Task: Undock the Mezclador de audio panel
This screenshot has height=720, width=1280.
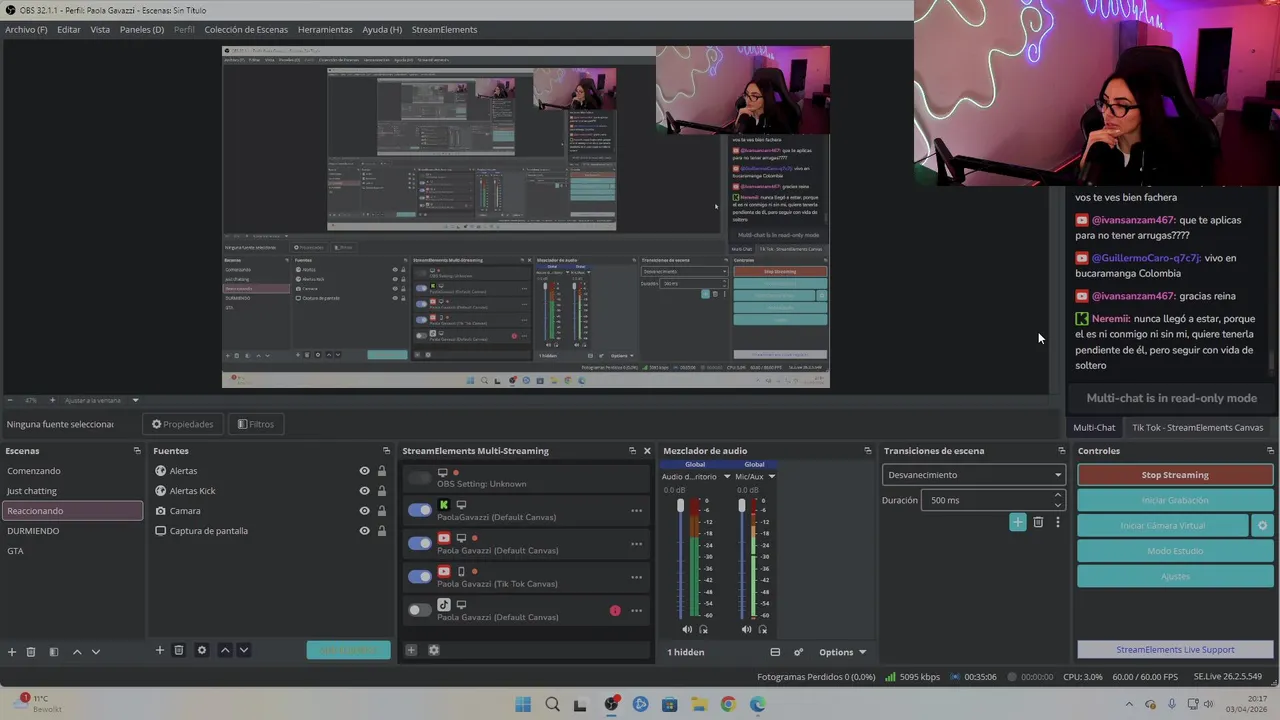Action: 867,451
